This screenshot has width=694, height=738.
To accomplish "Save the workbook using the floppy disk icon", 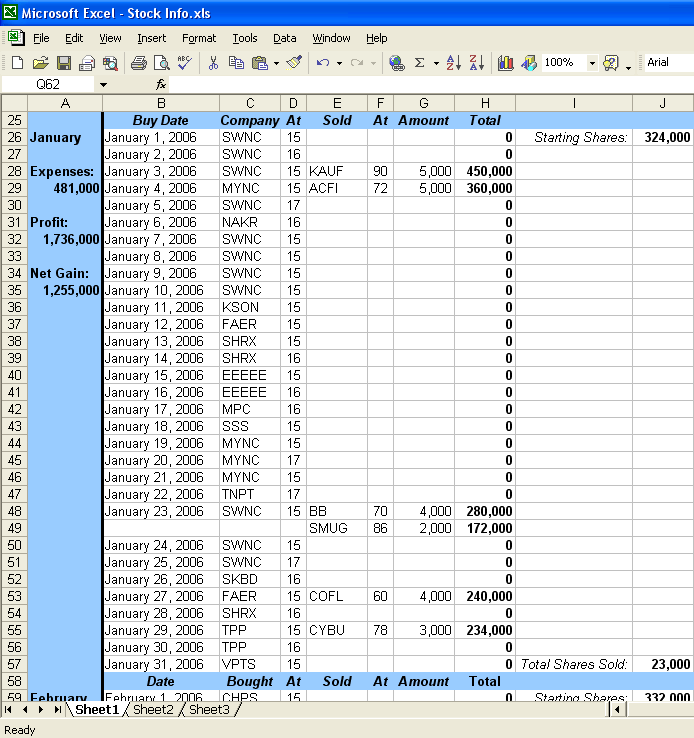I will coord(64,63).
